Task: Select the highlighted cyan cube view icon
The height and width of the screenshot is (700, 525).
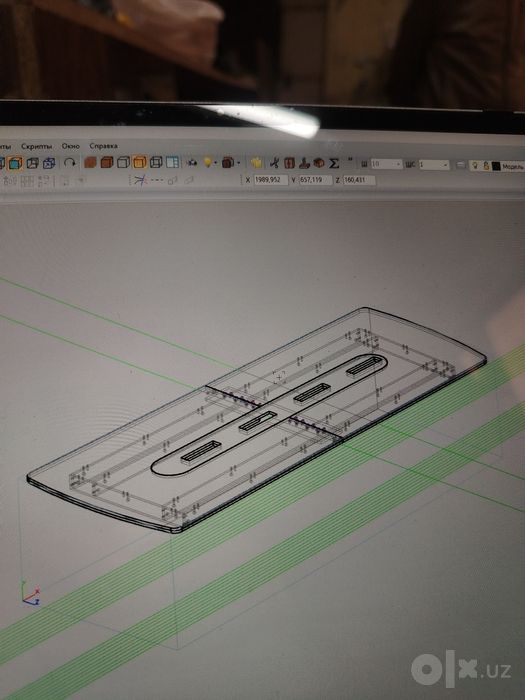Action: click(15, 163)
